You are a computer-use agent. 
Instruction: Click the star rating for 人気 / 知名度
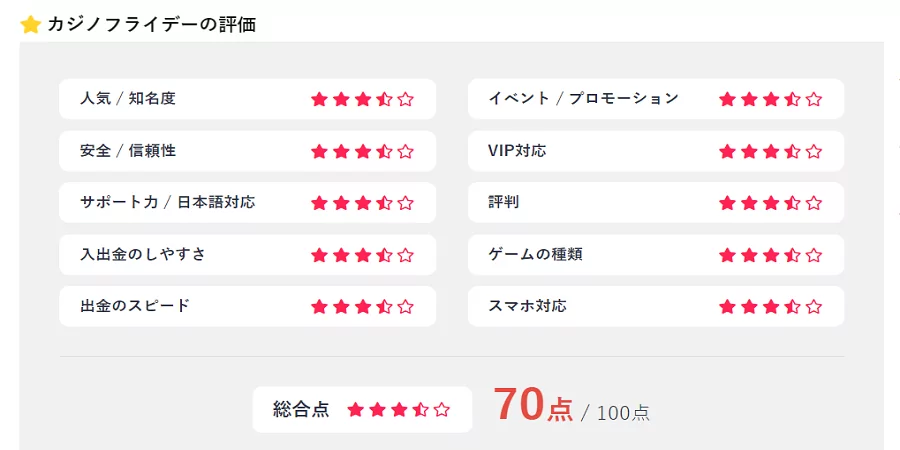[x=362, y=99]
